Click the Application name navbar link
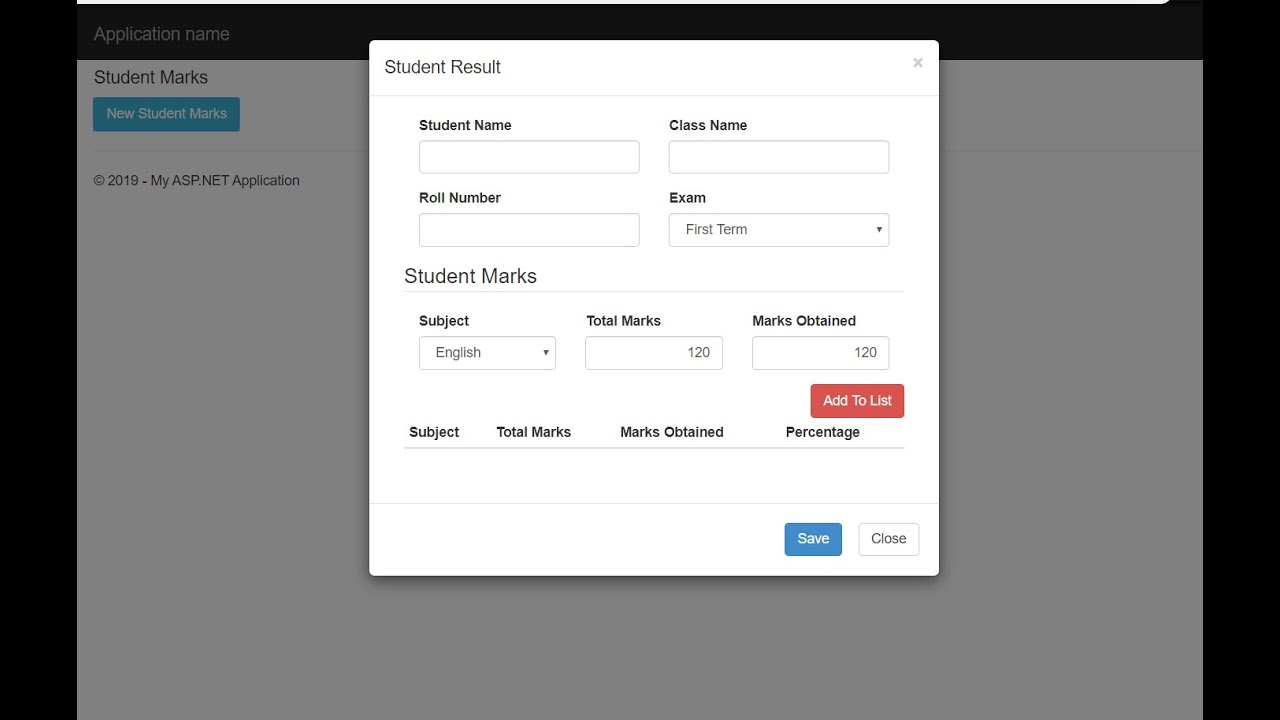Screen dimensions: 1280x720 tap(162, 34)
